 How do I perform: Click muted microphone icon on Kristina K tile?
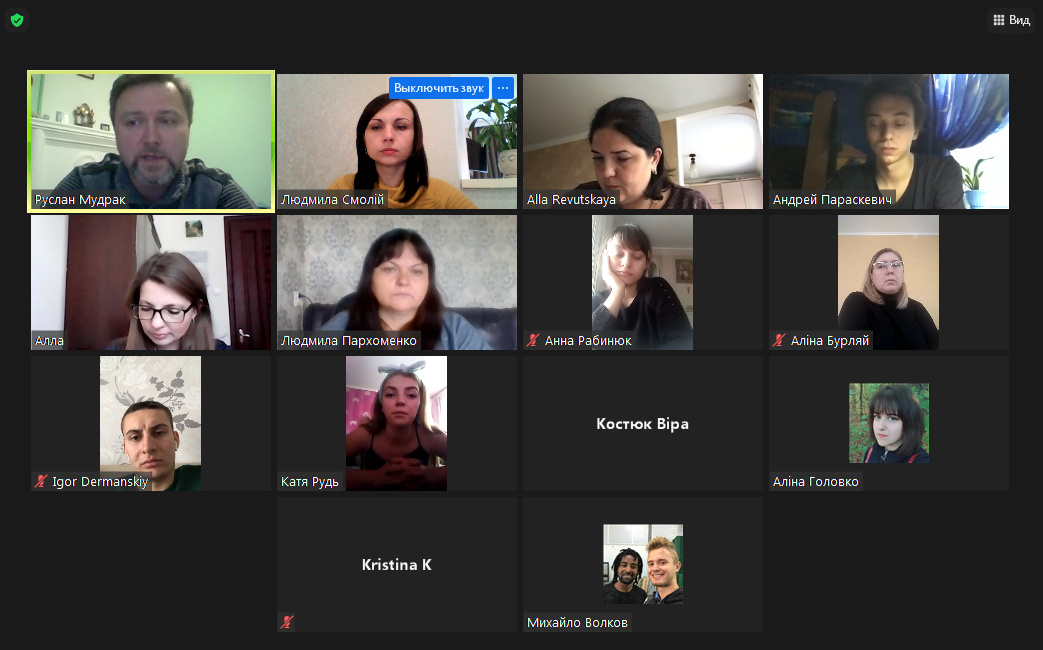pos(287,622)
